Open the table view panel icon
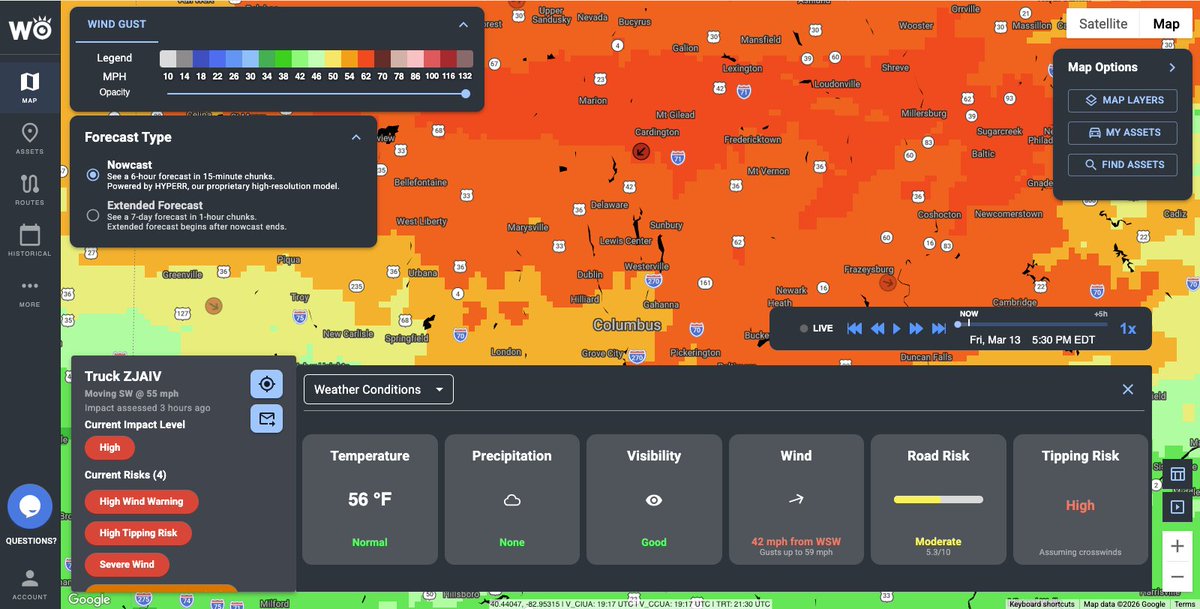Image resolution: width=1200 pixels, height=609 pixels. coord(1178,474)
